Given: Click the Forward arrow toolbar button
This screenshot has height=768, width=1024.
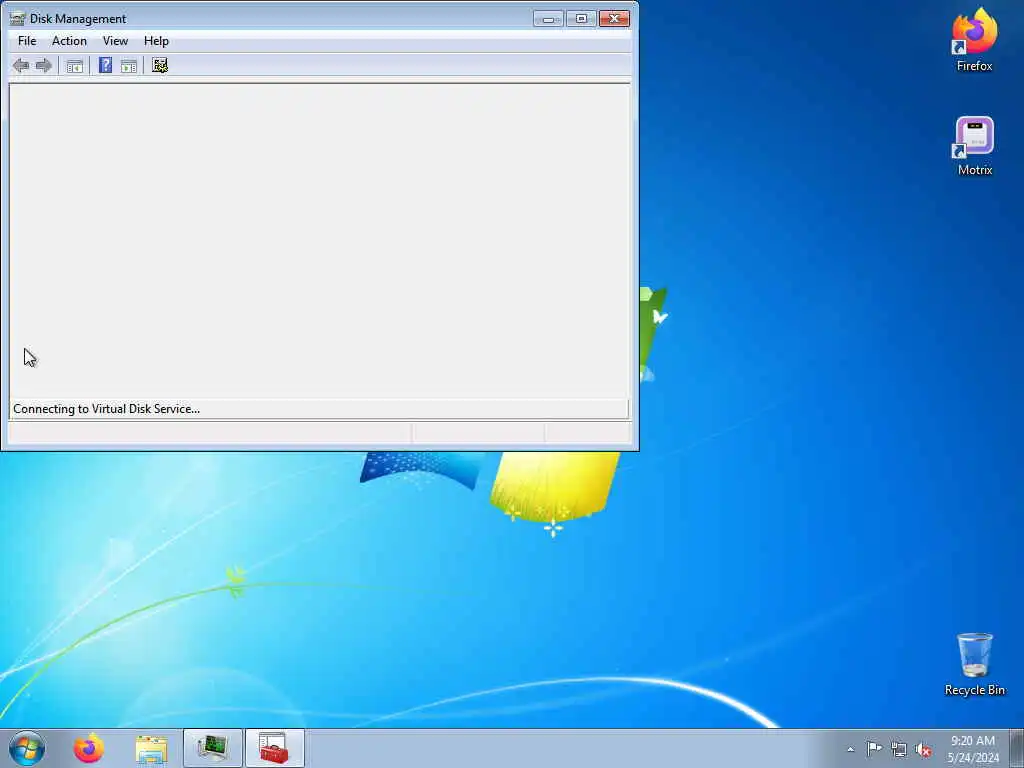Looking at the screenshot, I should coord(44,65).
